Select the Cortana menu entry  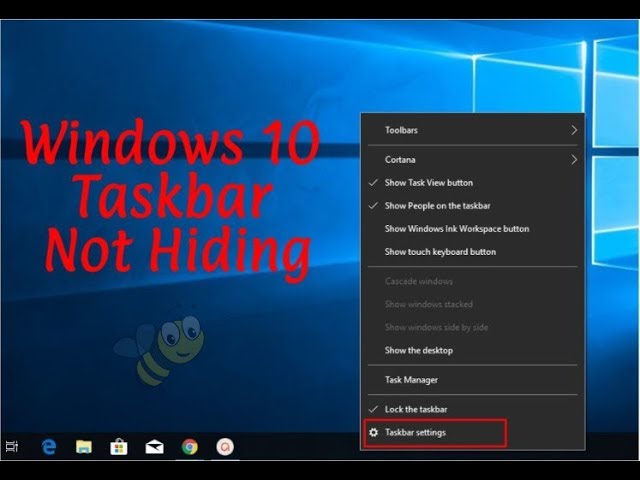pyautogui.click(x=473, y=160)
